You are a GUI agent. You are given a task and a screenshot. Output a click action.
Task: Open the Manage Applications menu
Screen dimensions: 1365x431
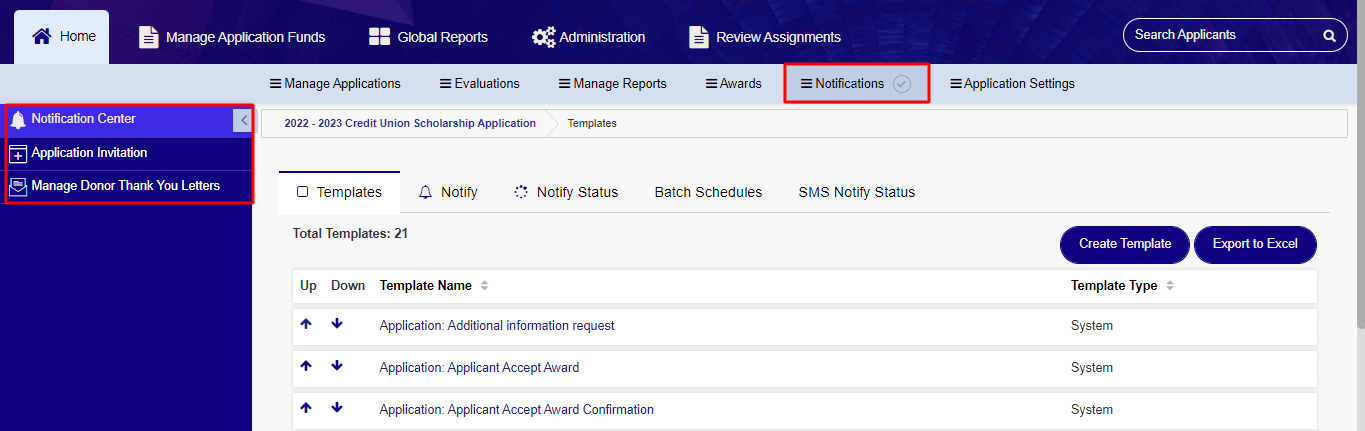335,84
